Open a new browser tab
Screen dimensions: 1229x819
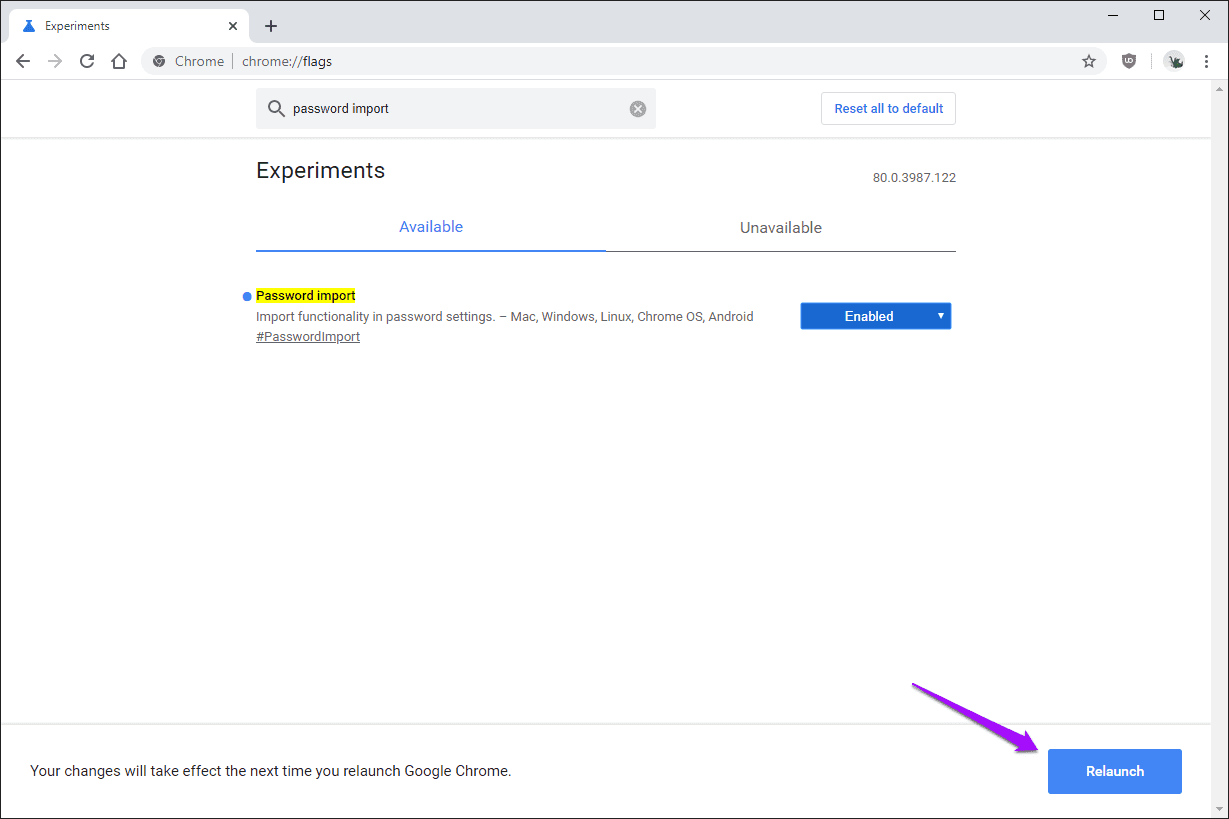click(x=271, y=26)
